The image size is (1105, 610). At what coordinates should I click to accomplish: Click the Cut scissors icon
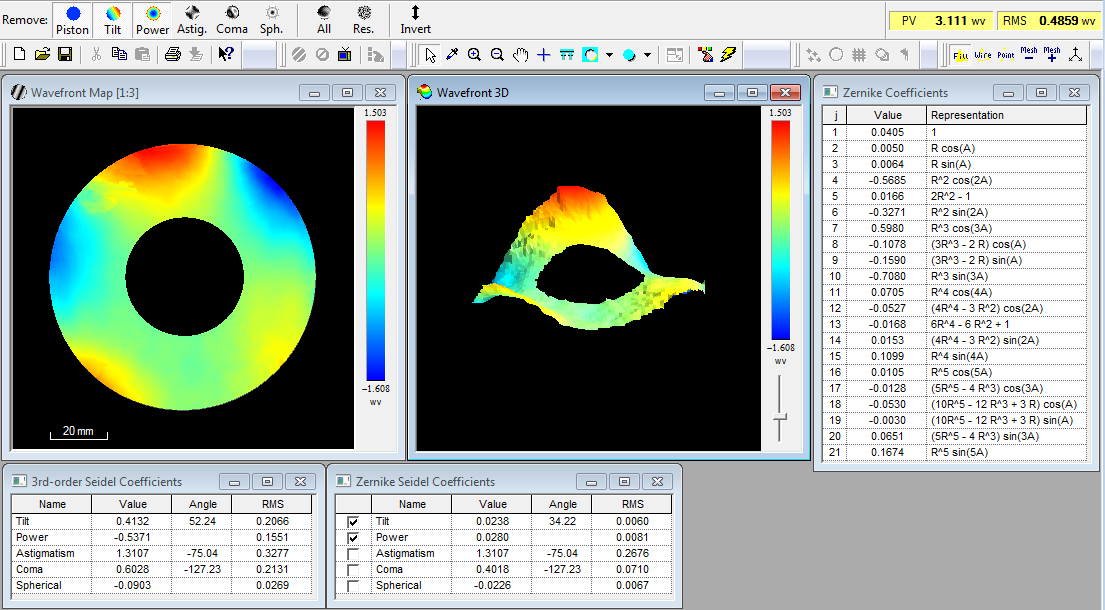97,54
